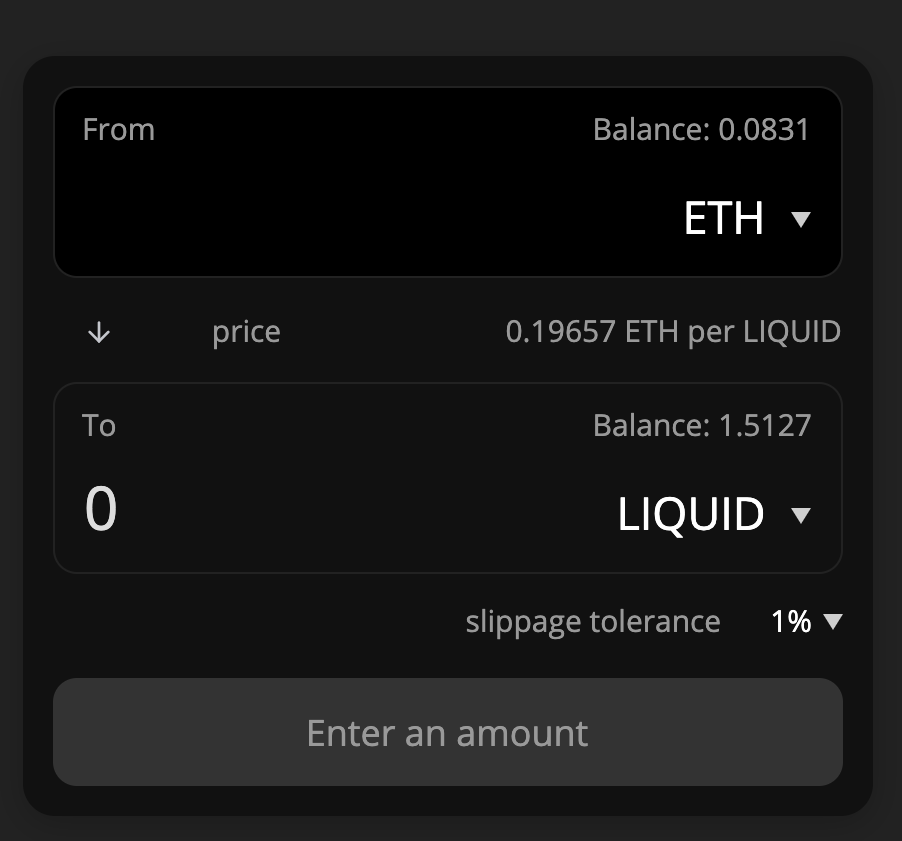Click the ETH token dropdown triangle

pos(801,219)
